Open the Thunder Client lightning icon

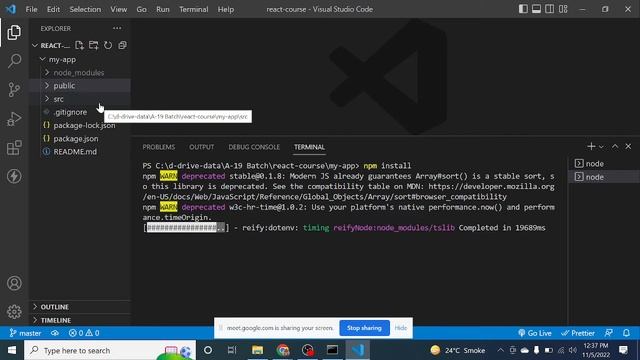coord(14,176)
